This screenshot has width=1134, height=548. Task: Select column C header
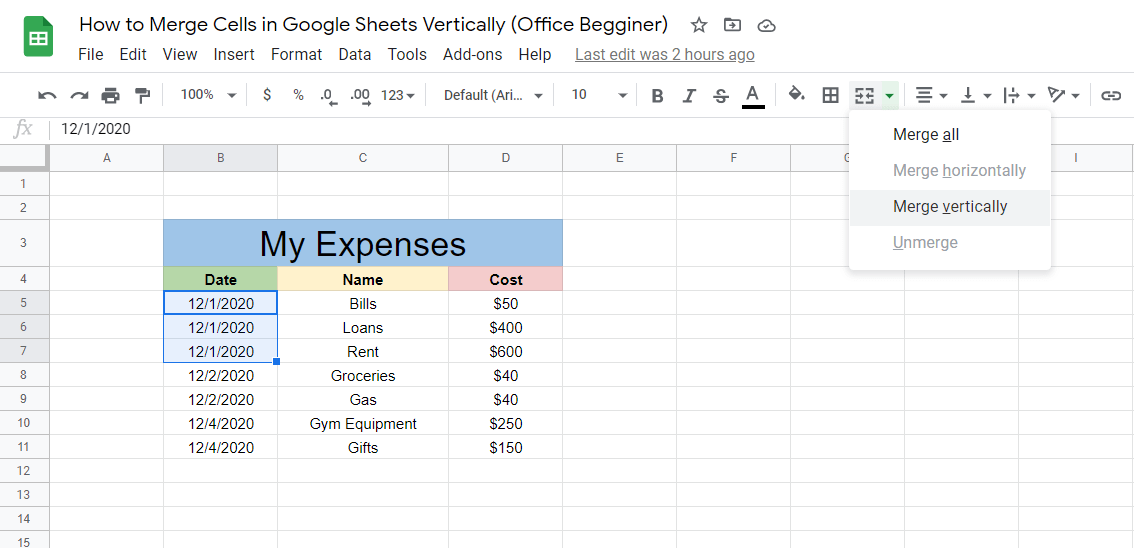[362, 158]
